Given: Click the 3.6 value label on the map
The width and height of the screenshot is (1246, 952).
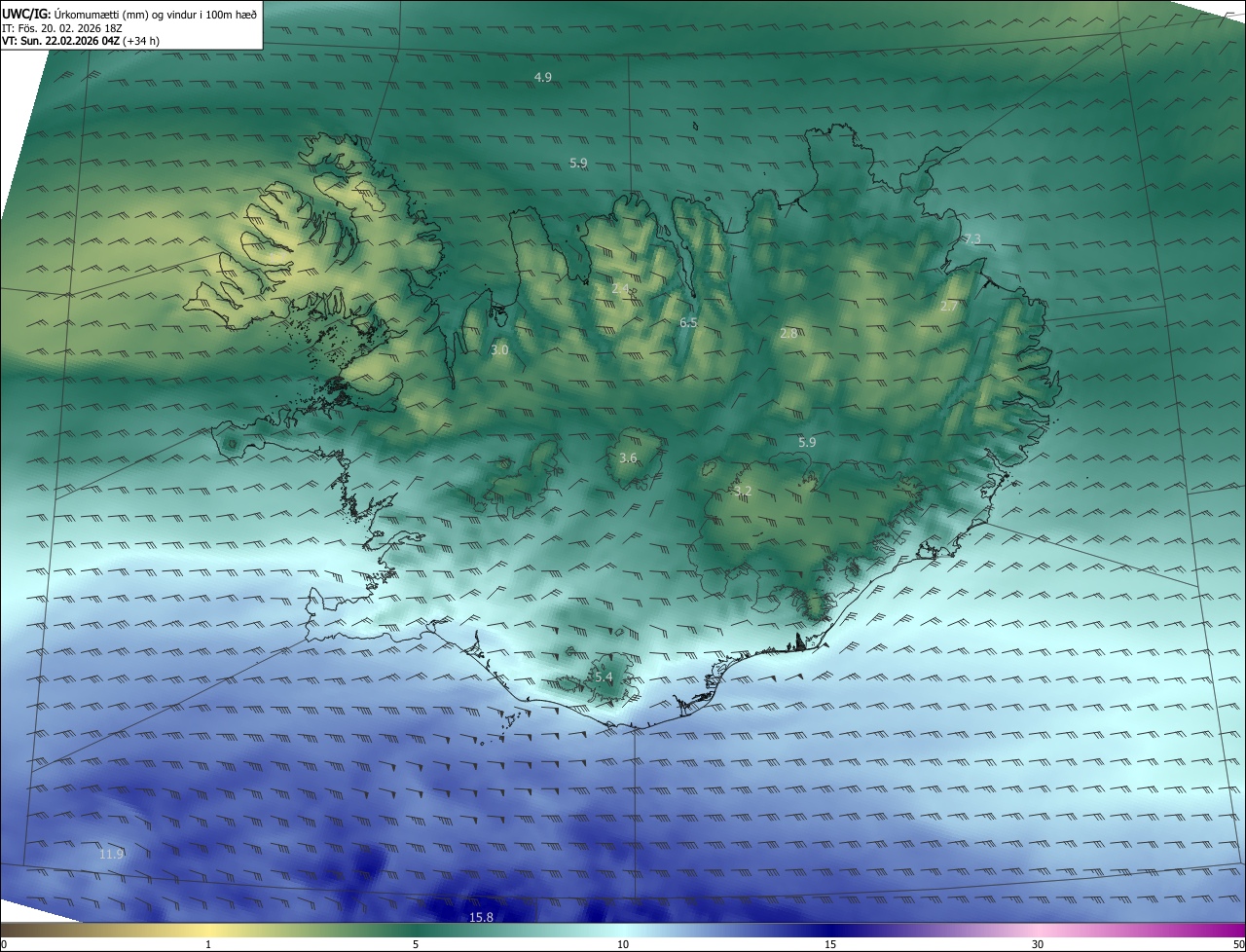Looking at the screenshot, I should [628, 458].
